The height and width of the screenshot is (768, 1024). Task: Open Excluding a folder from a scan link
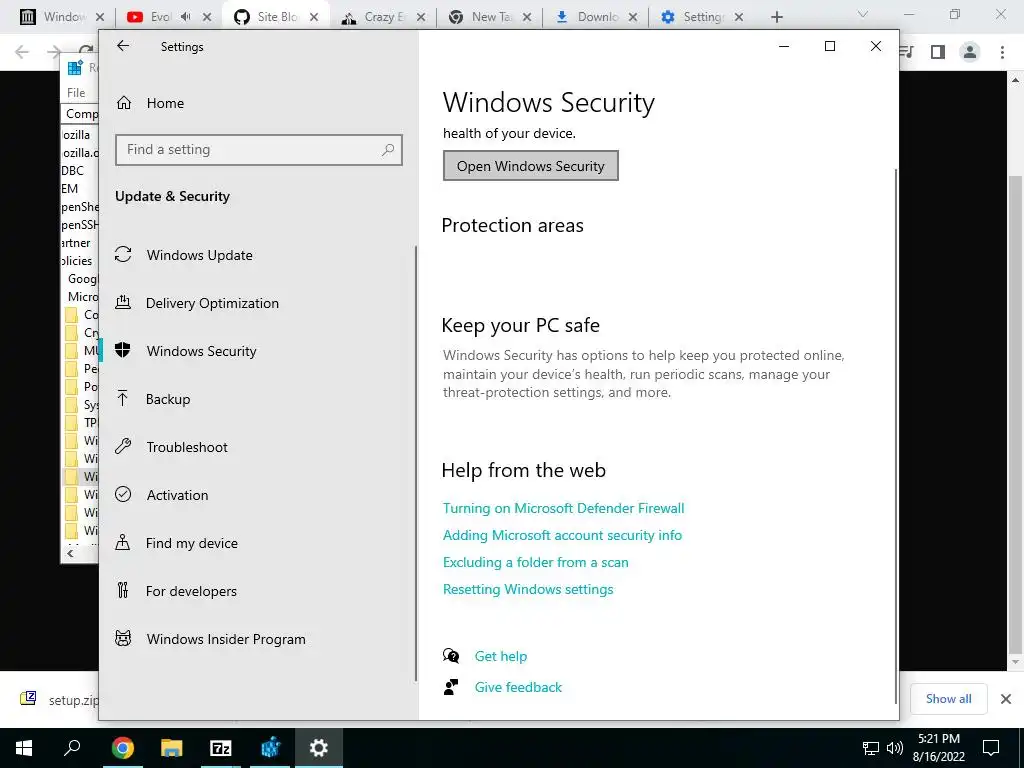point(536,562)
